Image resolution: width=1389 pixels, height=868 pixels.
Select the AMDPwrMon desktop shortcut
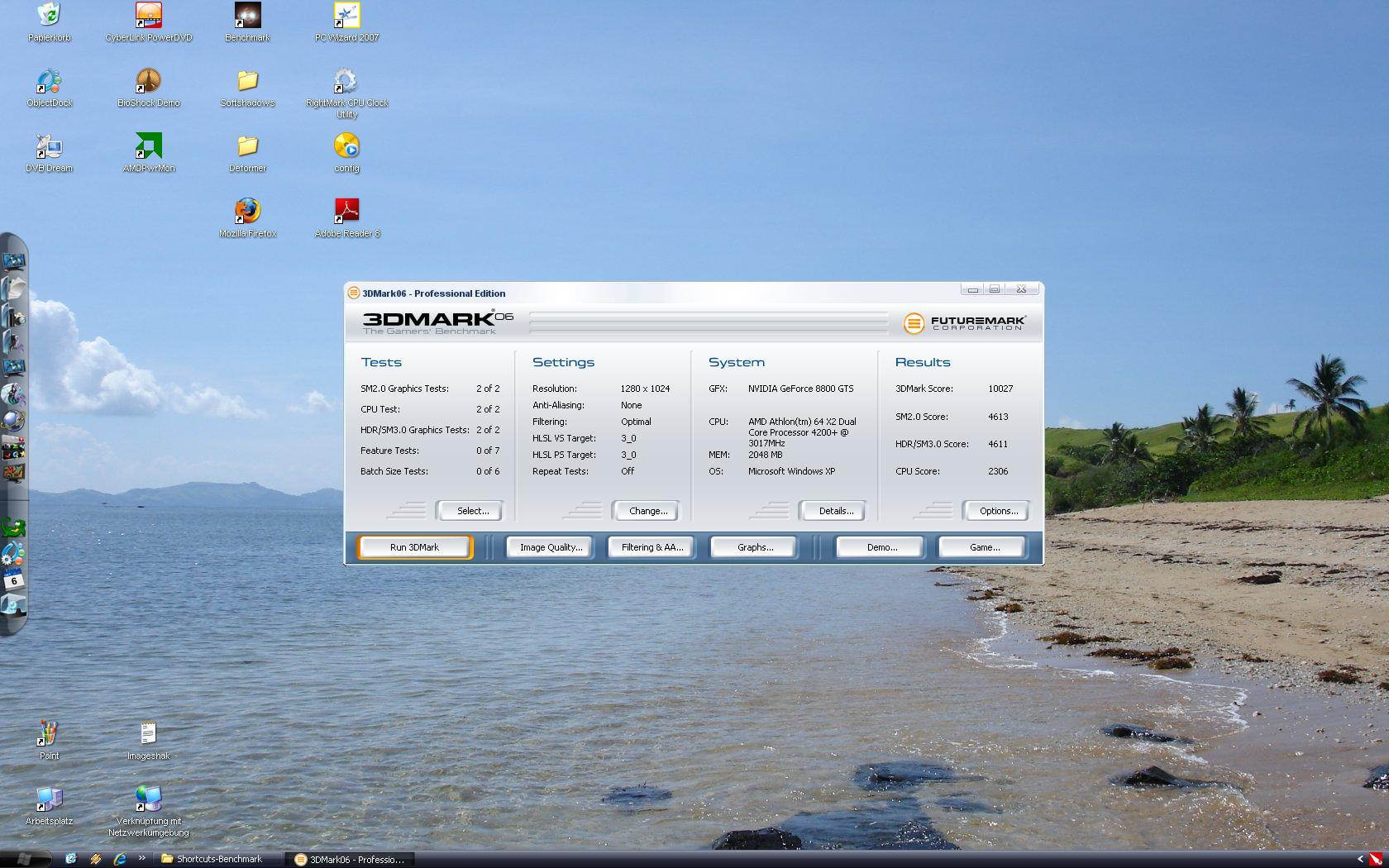coord(149,153)
